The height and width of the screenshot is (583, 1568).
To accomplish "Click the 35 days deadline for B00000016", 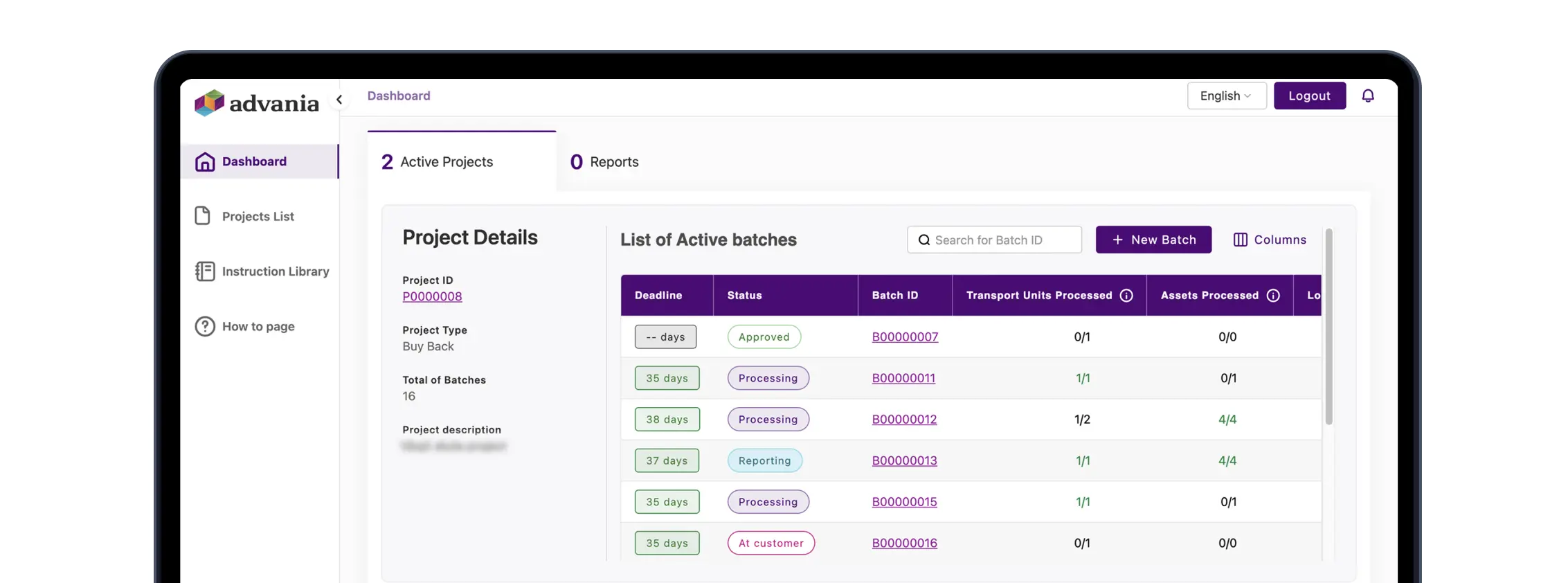I will tap(667, 543).
